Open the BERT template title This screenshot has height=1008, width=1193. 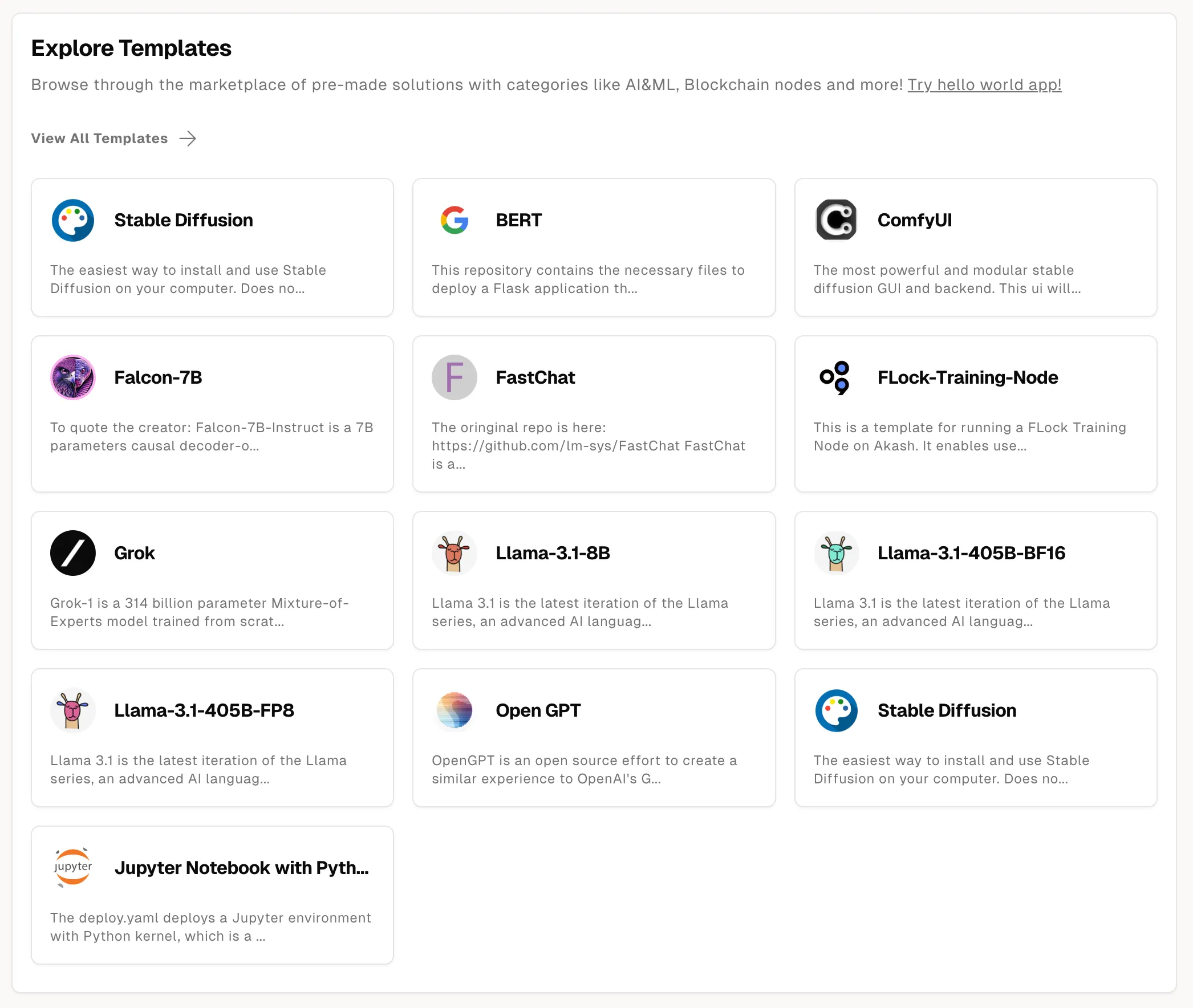518,220
